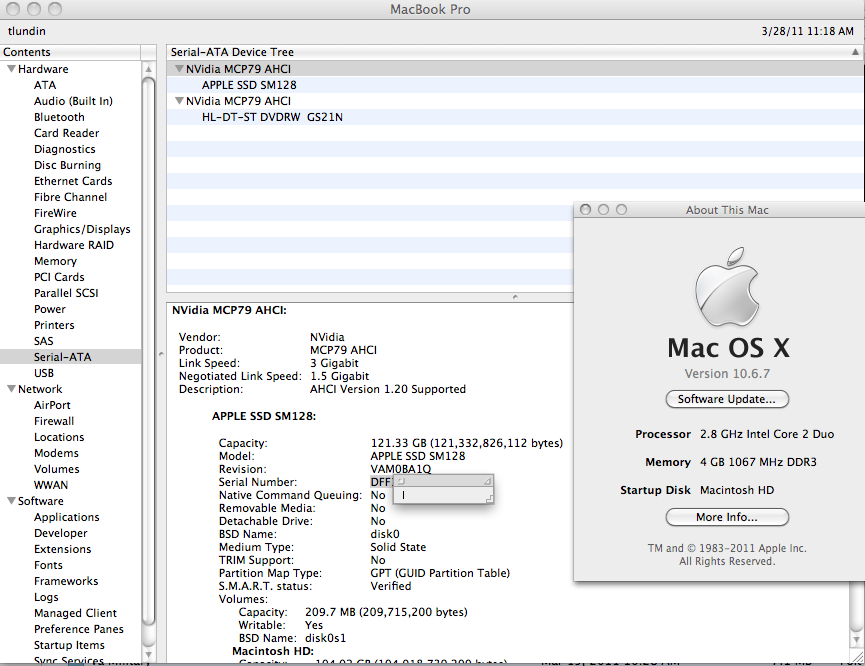
Task: Click sidebar vertical split divider handle
Action: coord(161,354)
